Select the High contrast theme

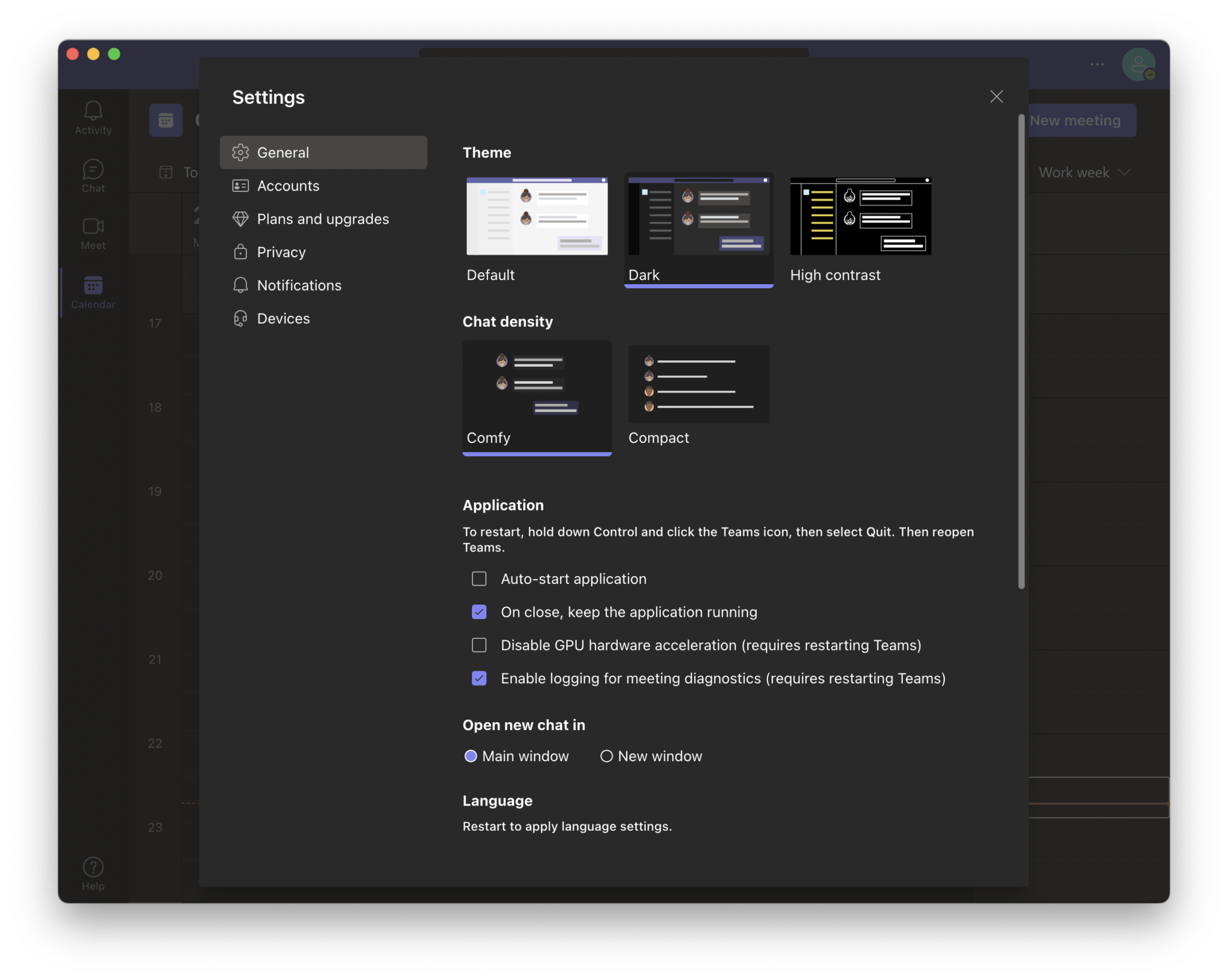point(860,216)
